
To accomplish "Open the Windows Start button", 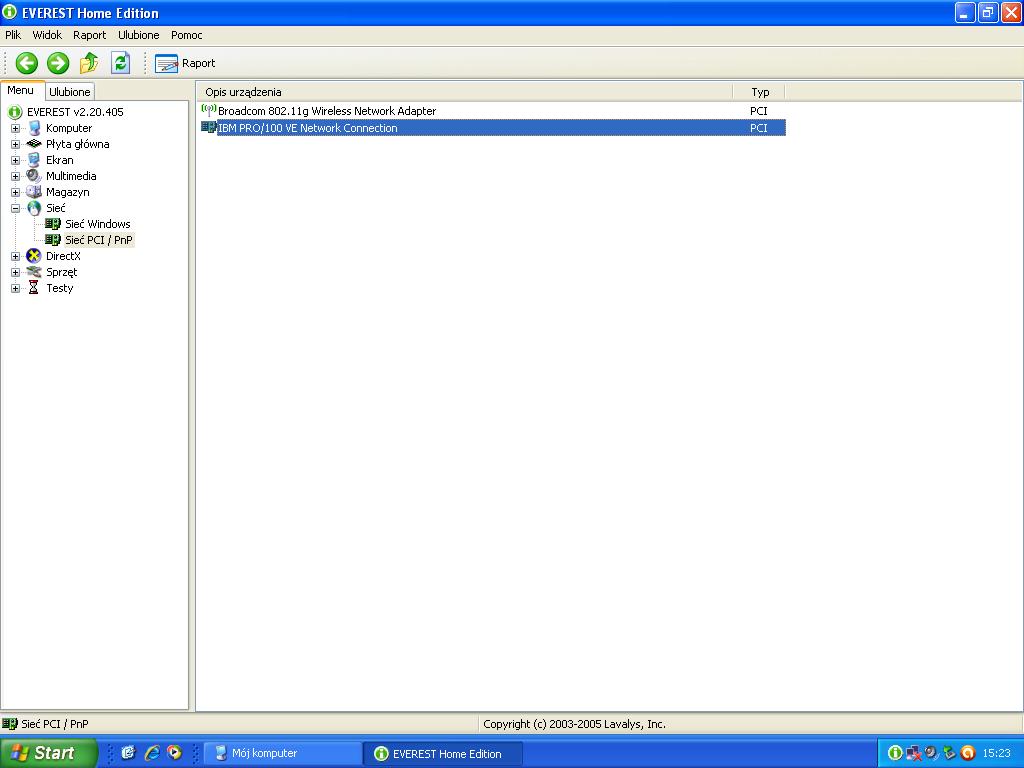I will coord(48,753).
